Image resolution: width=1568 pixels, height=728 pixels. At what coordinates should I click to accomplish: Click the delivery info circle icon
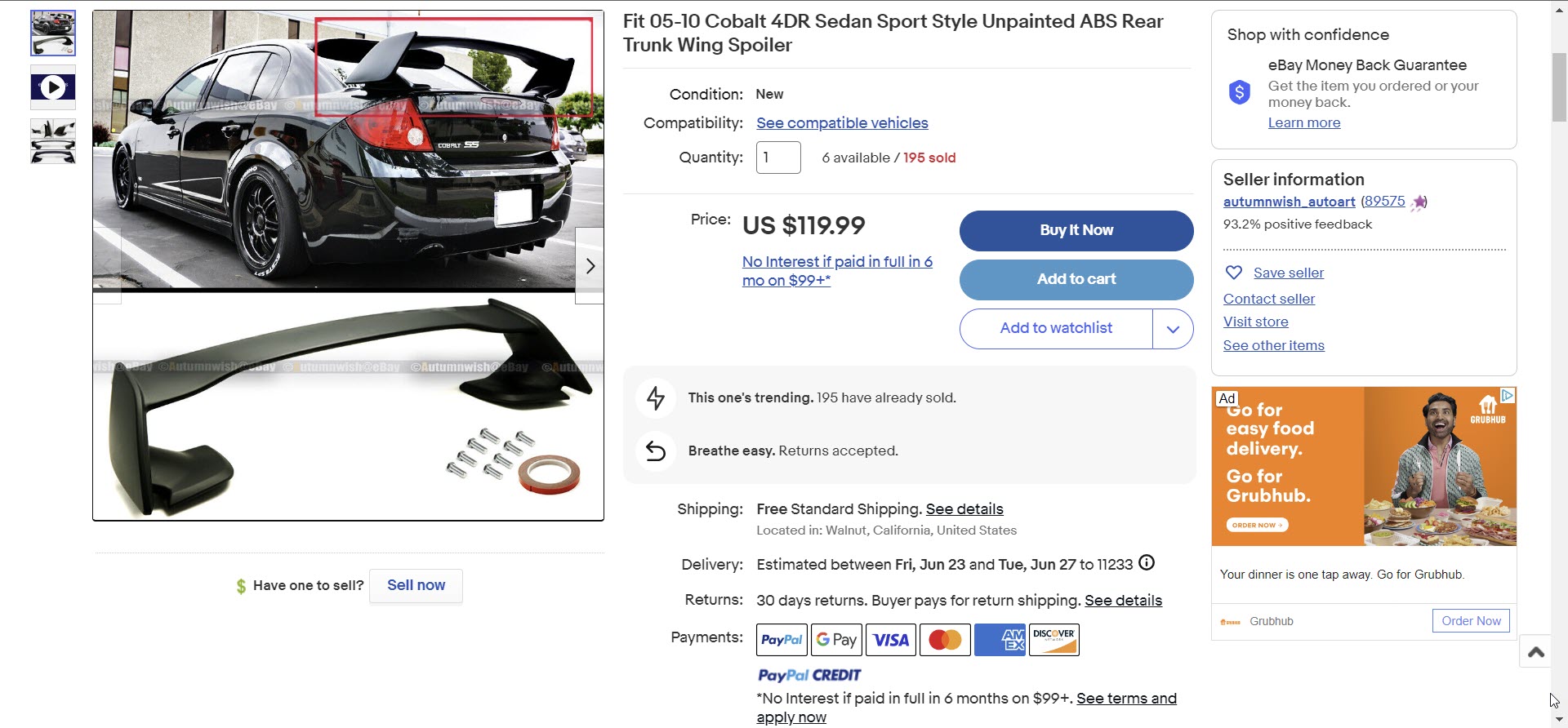tap(1147, 563)
